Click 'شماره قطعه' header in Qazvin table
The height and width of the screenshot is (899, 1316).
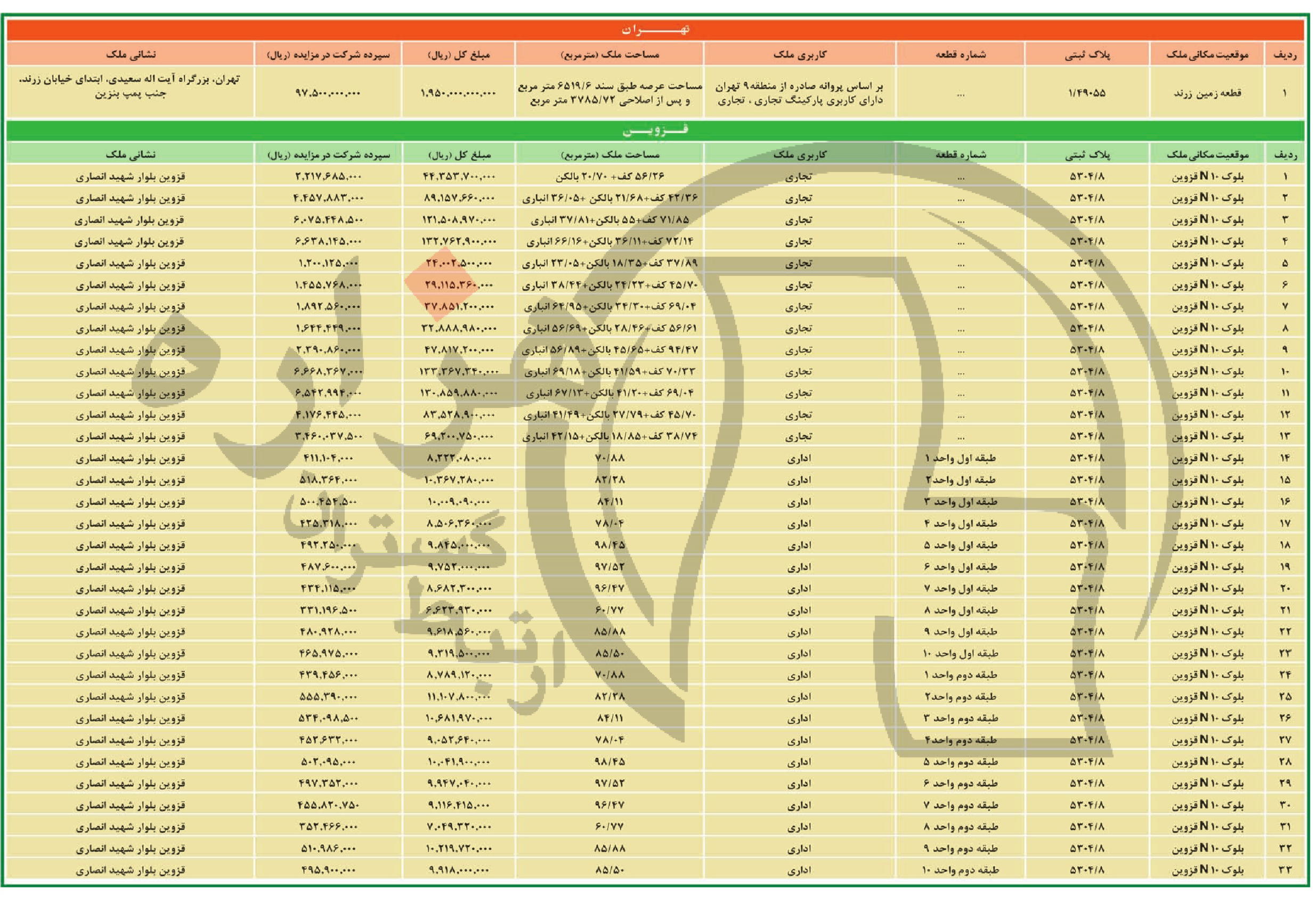coord(960,154)
